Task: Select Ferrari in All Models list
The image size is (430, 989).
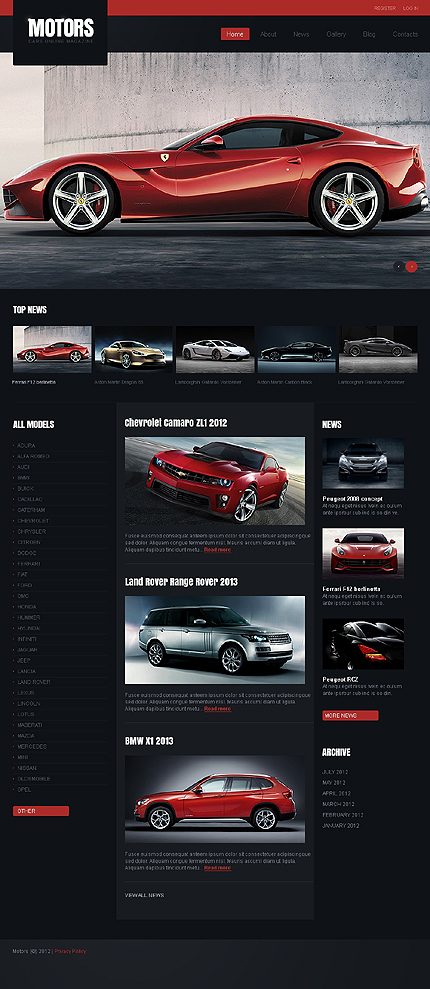Action: (29, 563)
